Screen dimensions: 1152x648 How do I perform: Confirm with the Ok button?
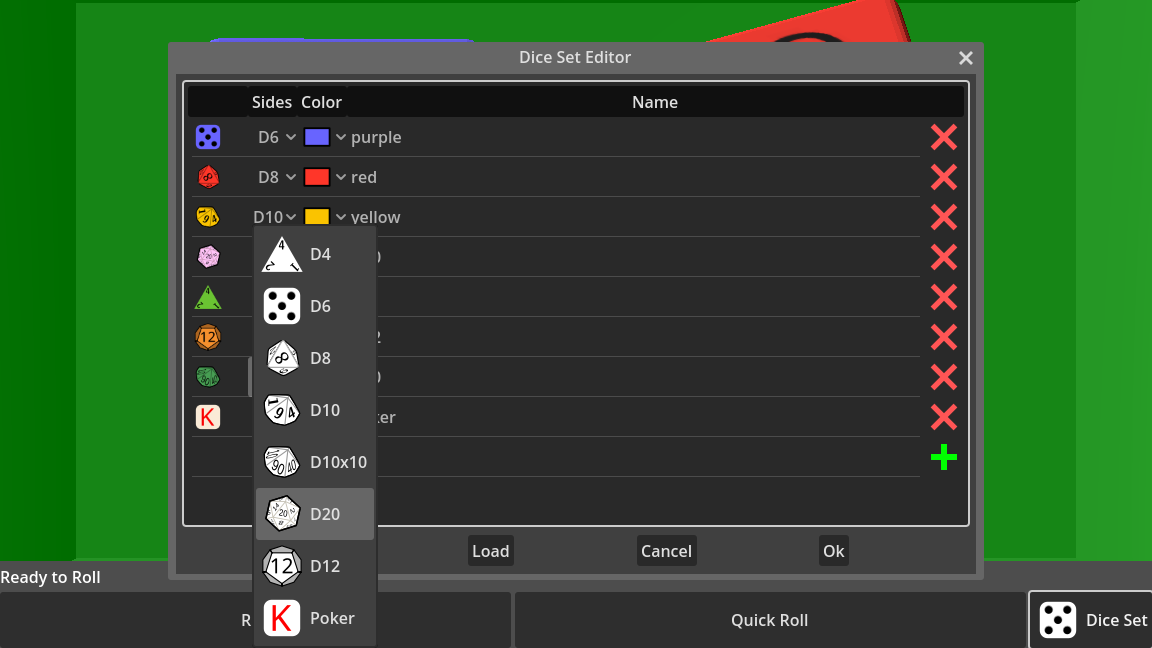point(834,551)
